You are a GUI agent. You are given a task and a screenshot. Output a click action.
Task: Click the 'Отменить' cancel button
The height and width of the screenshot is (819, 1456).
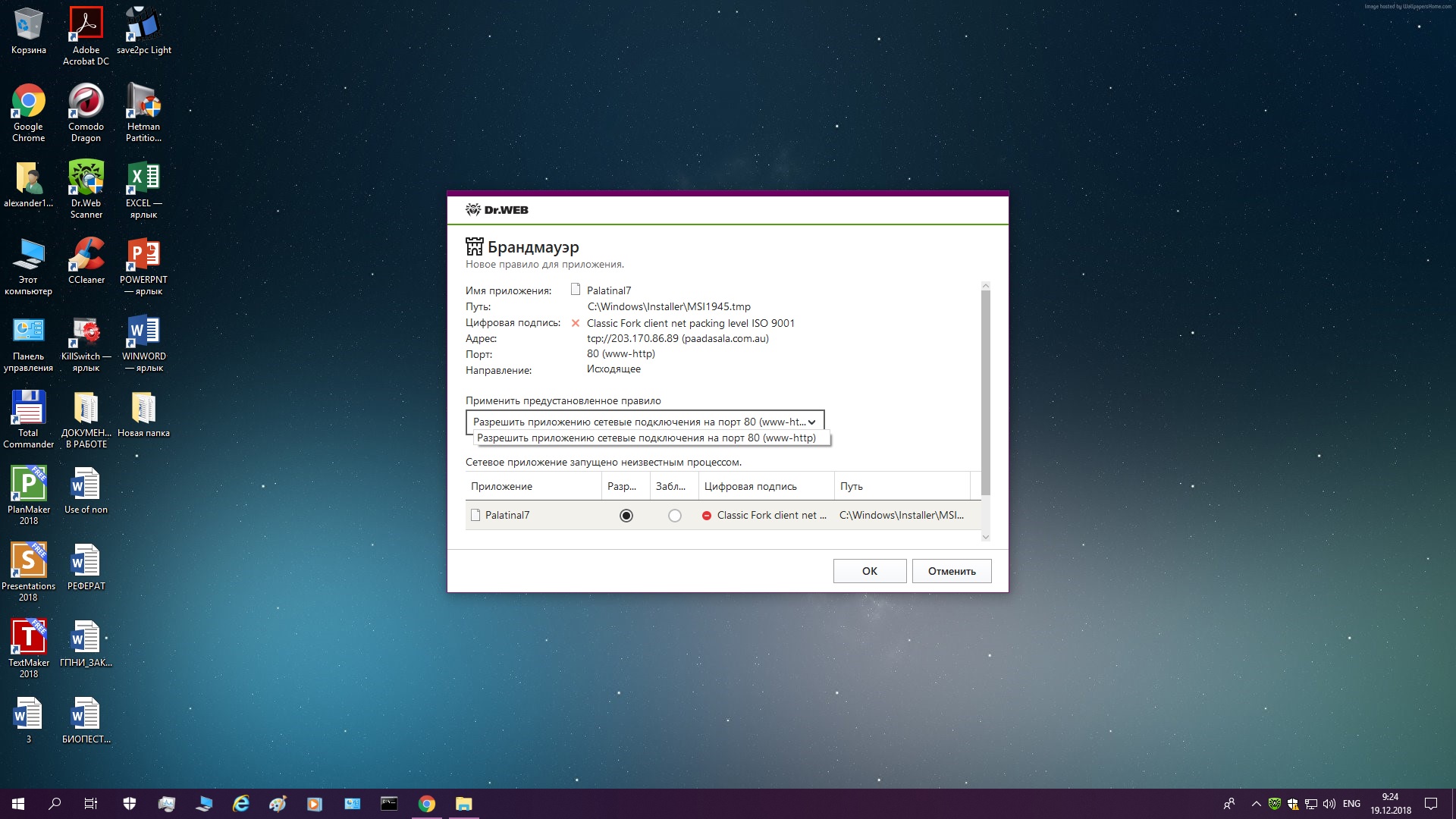coord(951,571)
